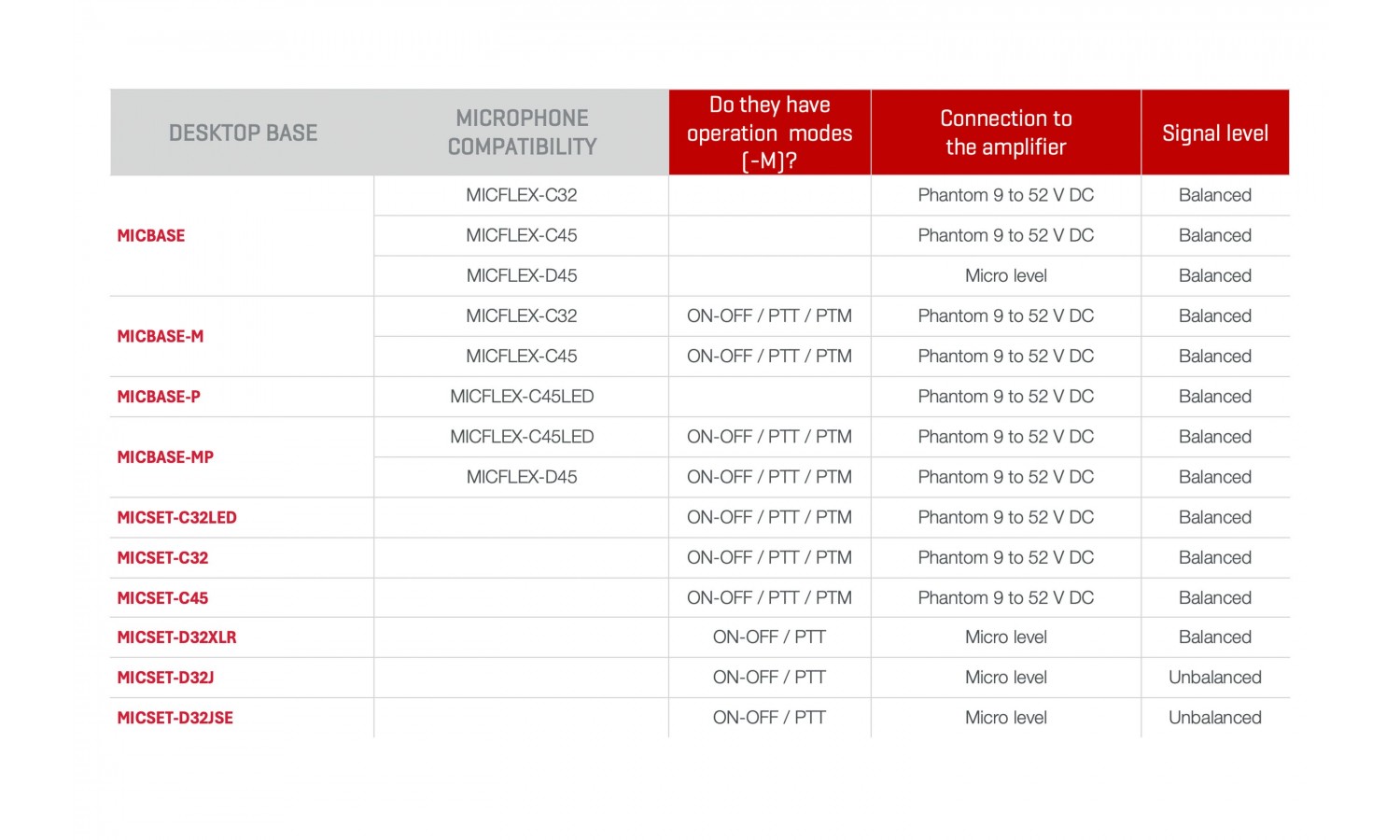
Task: Open the MICSET-D32XLR entry
Action: [177, 637]
